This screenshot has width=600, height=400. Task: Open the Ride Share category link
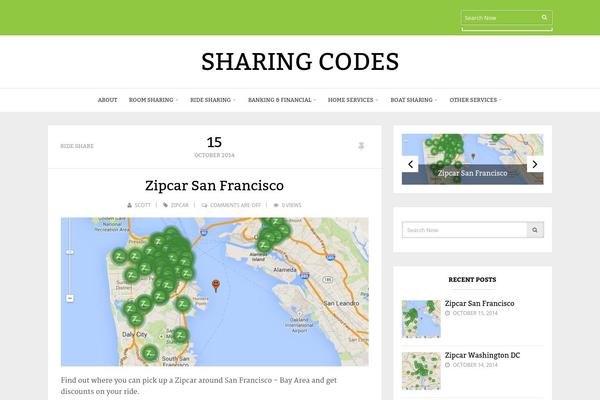click(77, 146)
